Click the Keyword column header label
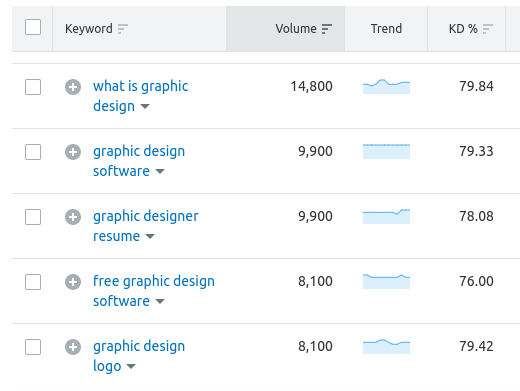The width and height of the screenshot is (520, 391). (x=89, y=29)
